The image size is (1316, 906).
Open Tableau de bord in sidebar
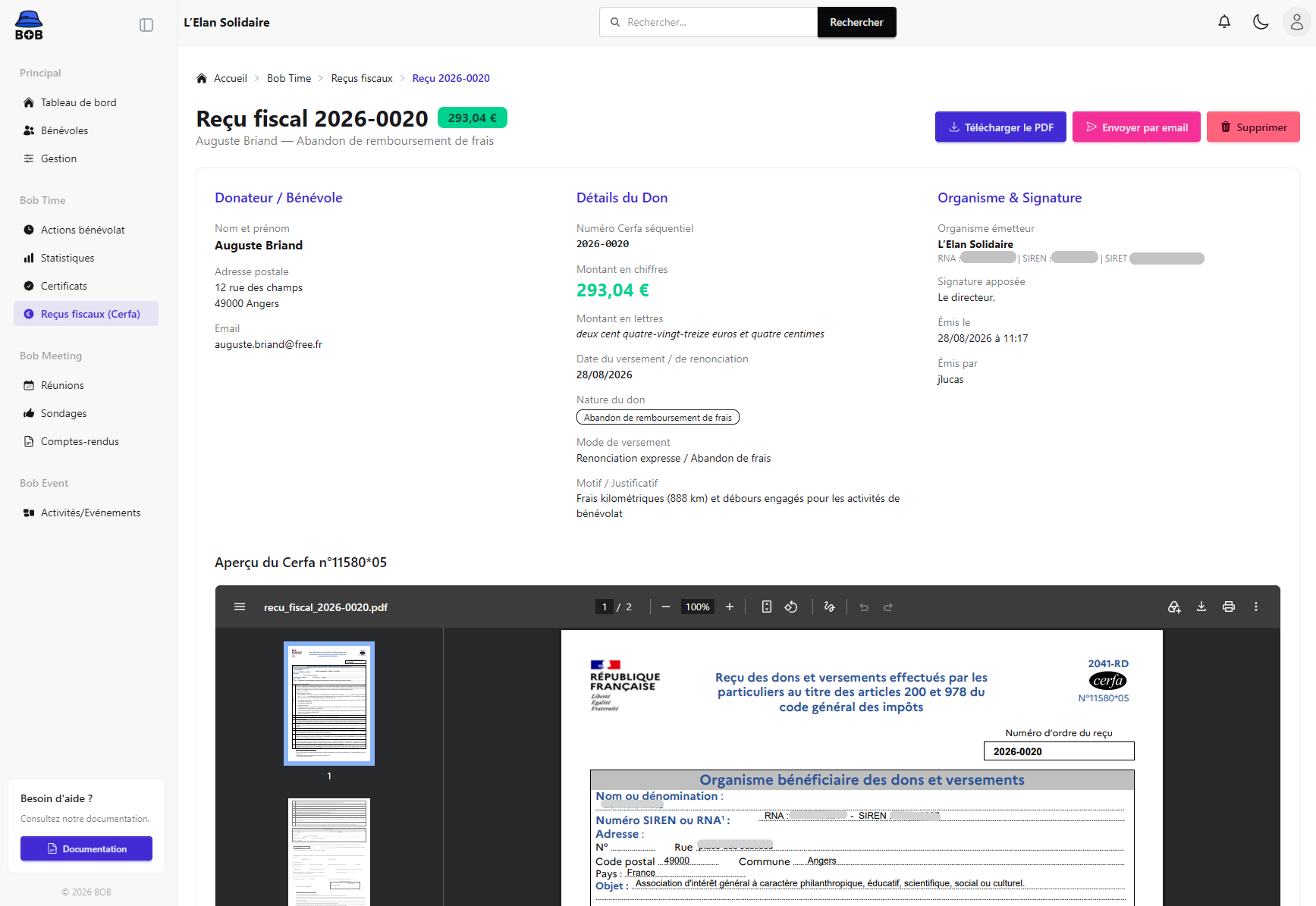click(x=86, y=102)
